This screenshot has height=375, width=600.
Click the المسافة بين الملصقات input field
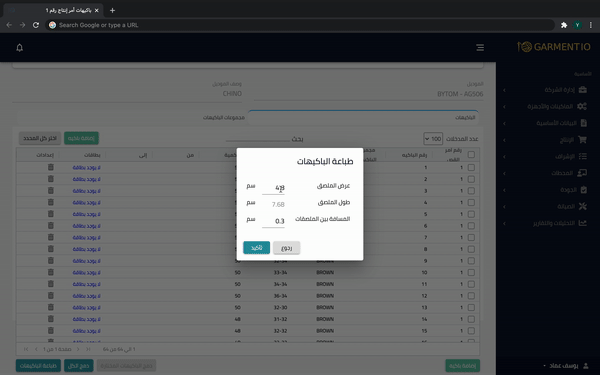(x=273, y=221)
